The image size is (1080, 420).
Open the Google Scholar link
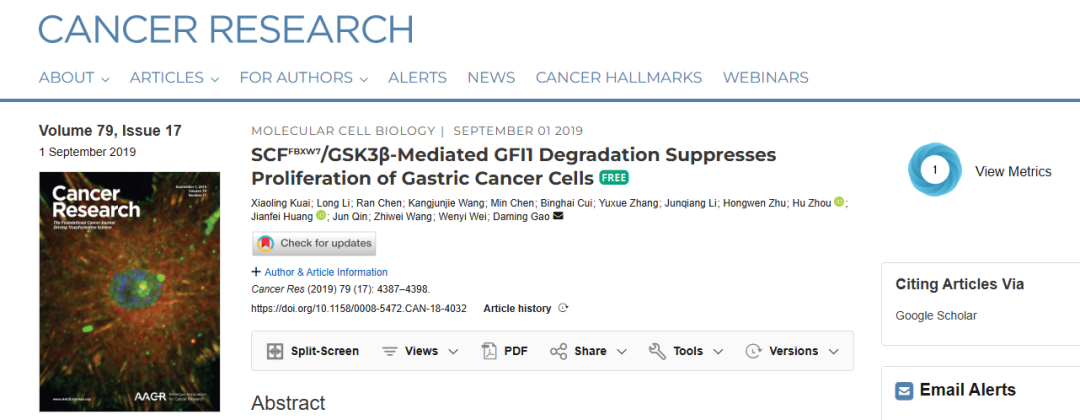936,315
